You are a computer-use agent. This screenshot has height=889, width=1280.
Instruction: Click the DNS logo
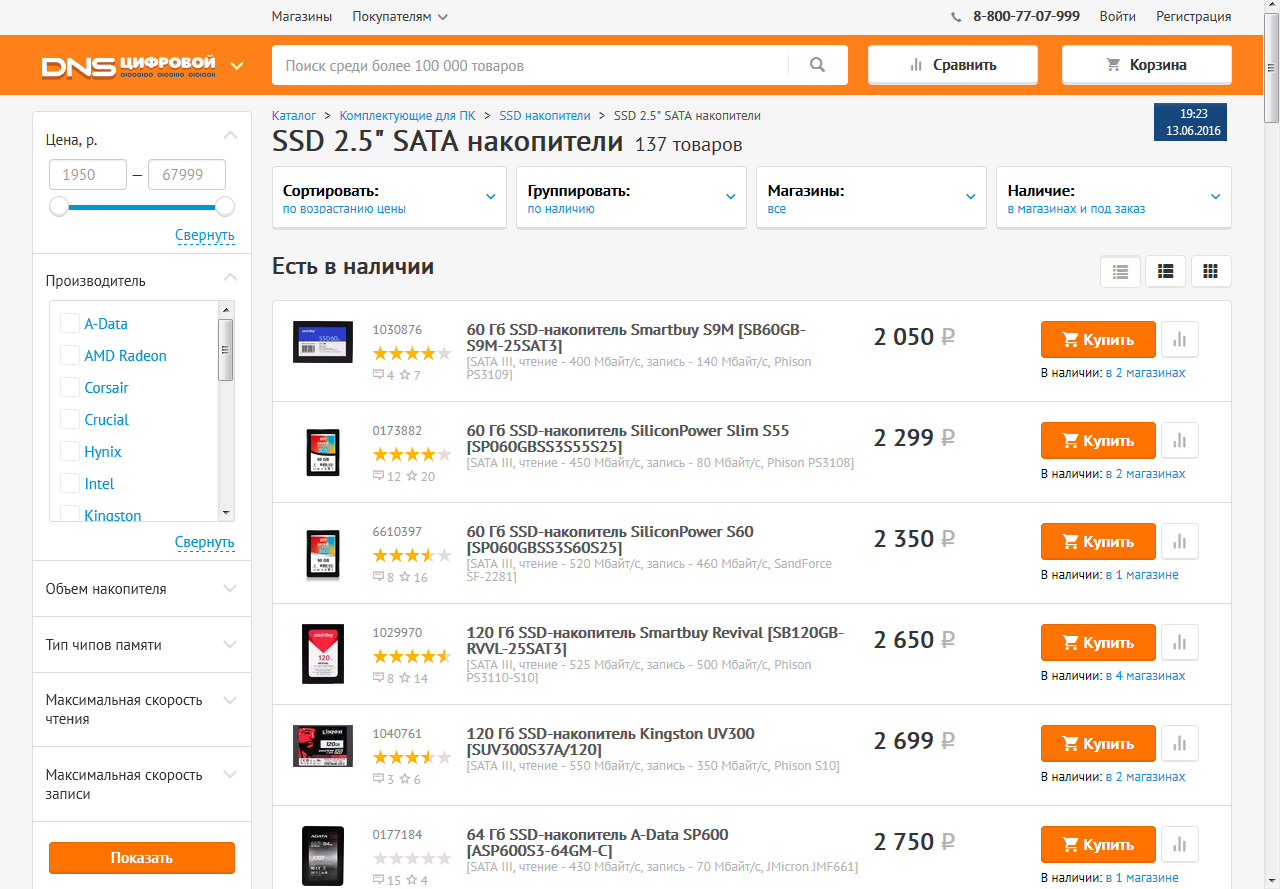[x=129, y=66]
